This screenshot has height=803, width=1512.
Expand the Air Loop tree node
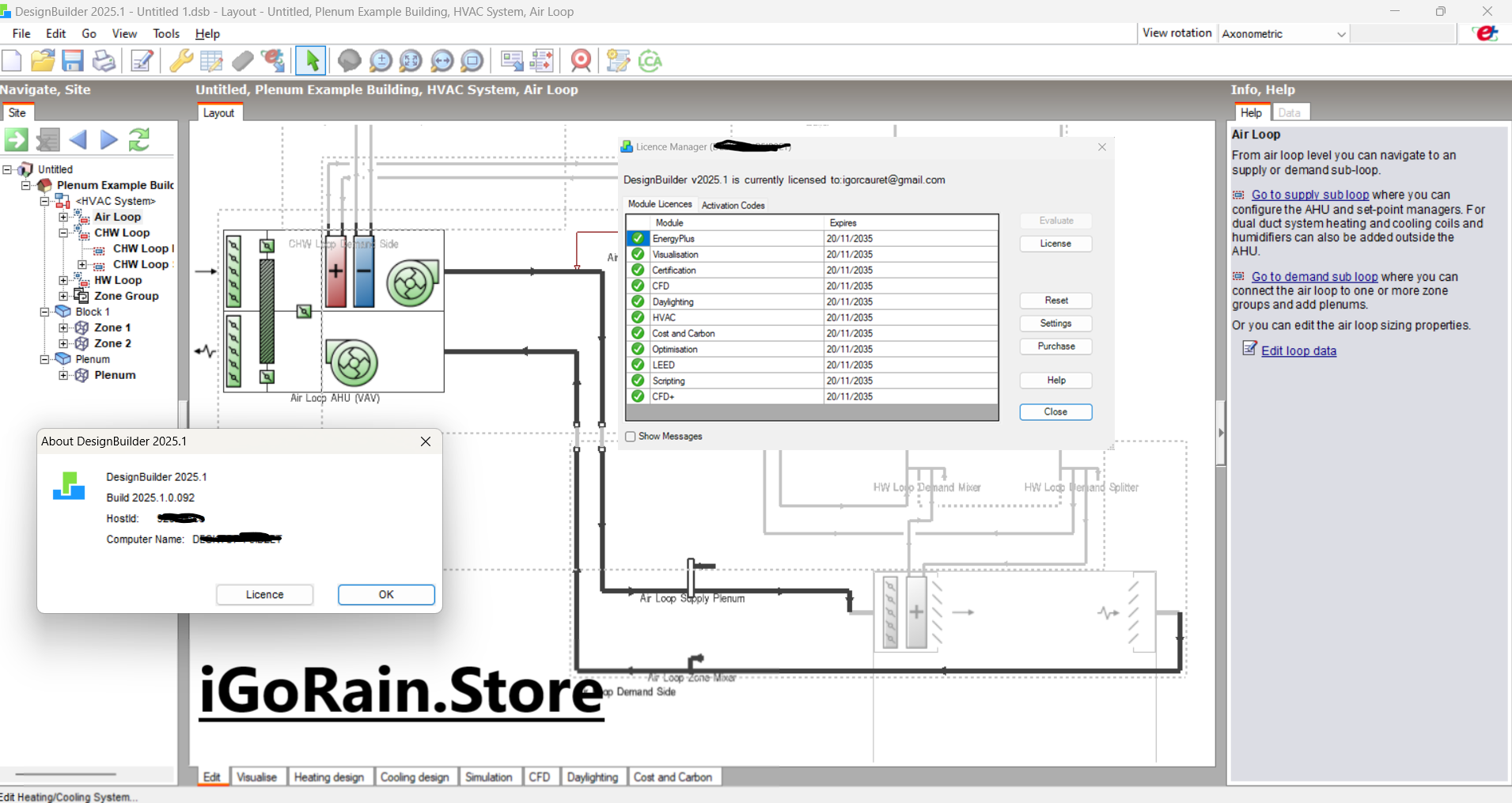(63, 217)
